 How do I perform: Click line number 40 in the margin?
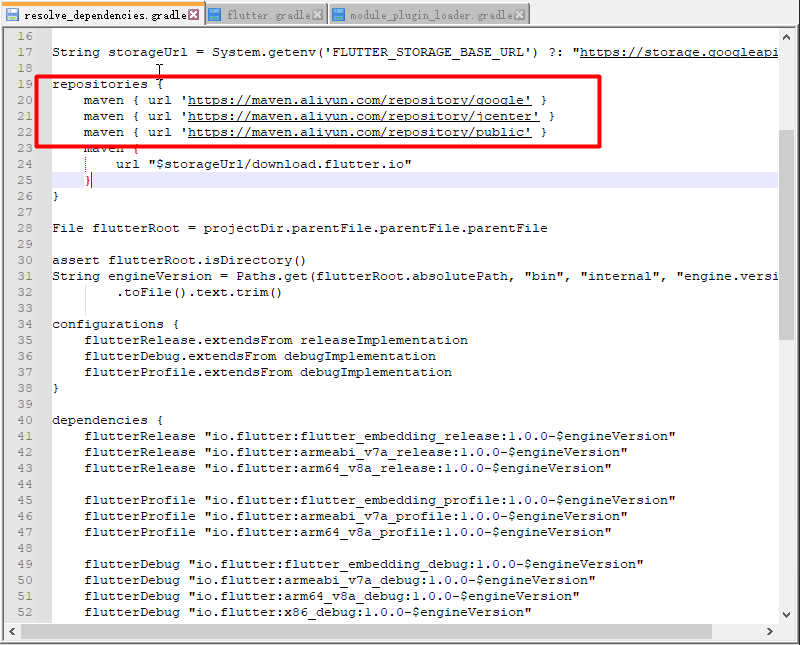coord(24,420)
